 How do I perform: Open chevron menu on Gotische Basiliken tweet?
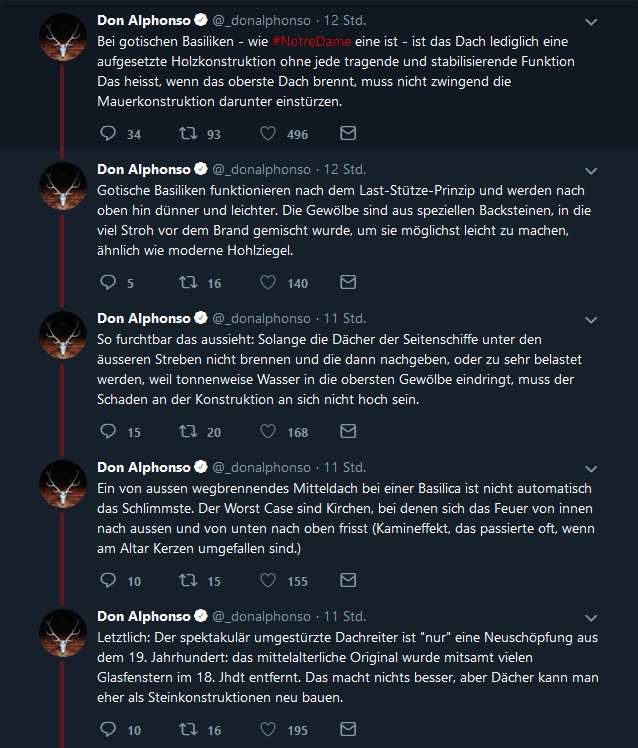coord(591,171)
